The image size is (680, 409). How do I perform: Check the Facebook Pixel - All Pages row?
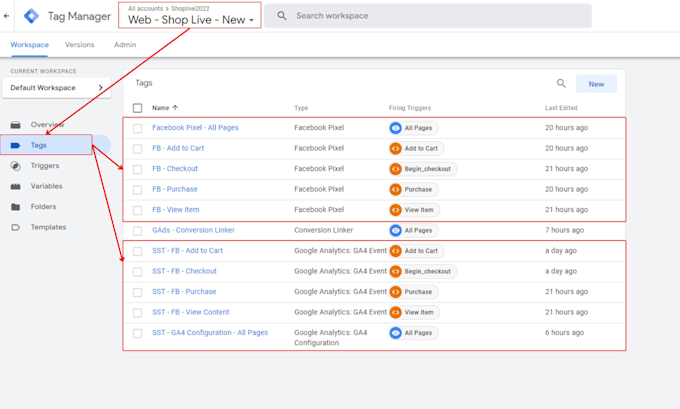point(137,128)
